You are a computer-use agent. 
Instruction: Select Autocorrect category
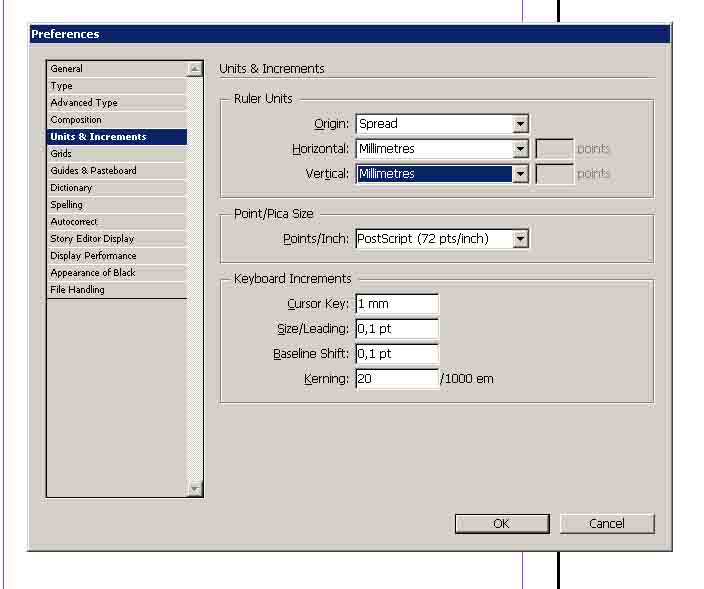[117, 222]
